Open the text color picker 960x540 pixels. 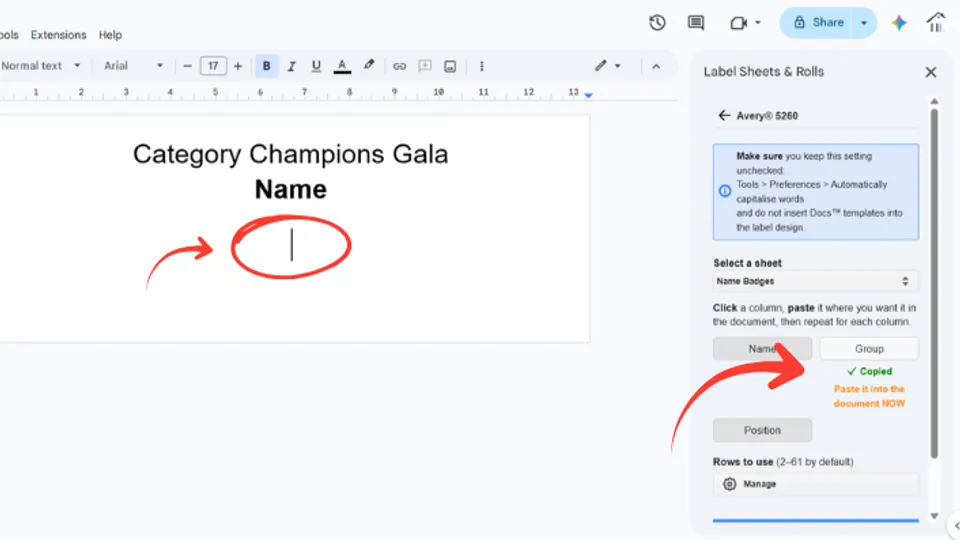pos(342,66)
